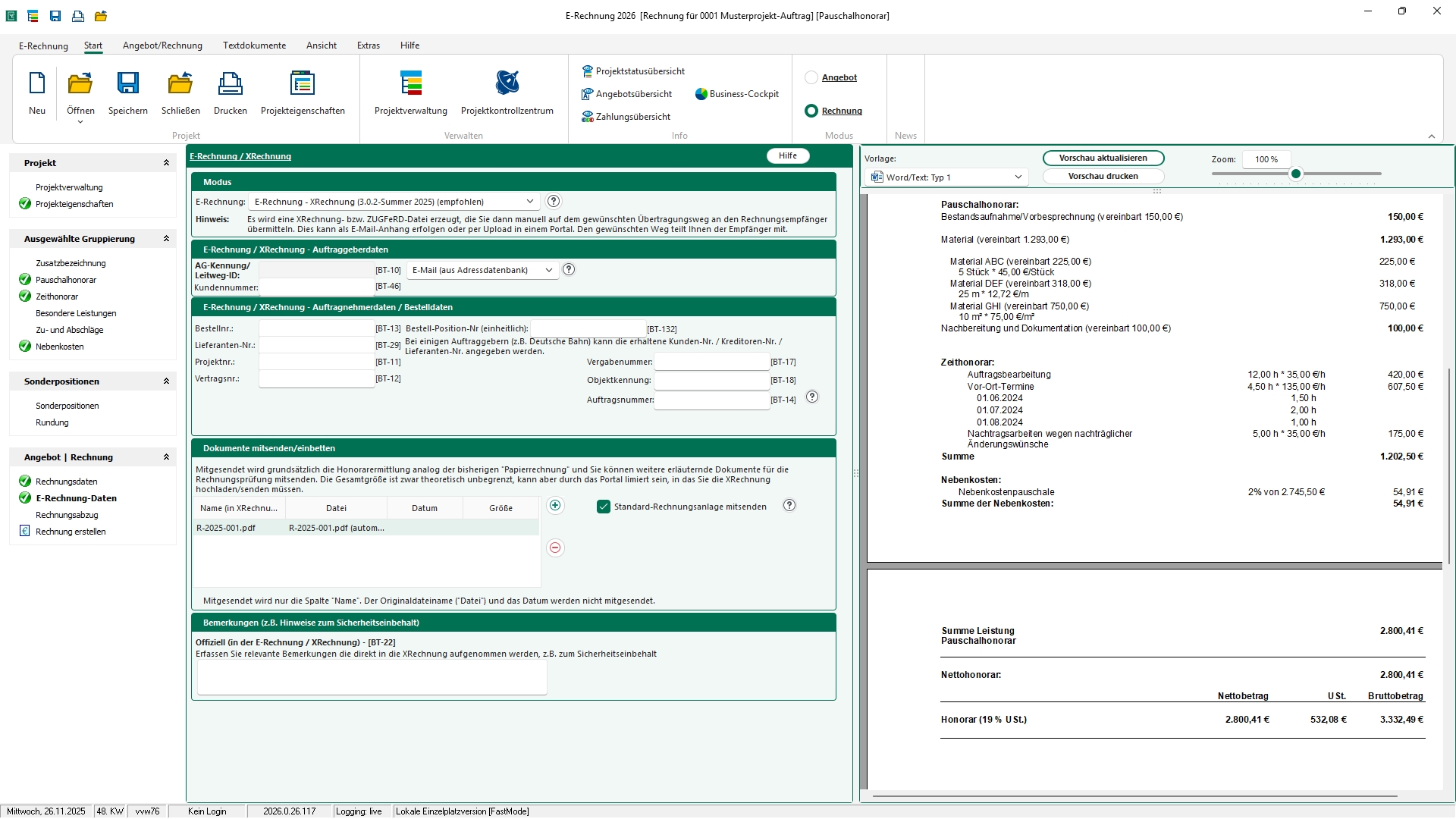The height and width of the screenshot is (819, 1456).
Task: Open the E-Mail aus Adressdatenbank dropdown
Action: (549, 270)
